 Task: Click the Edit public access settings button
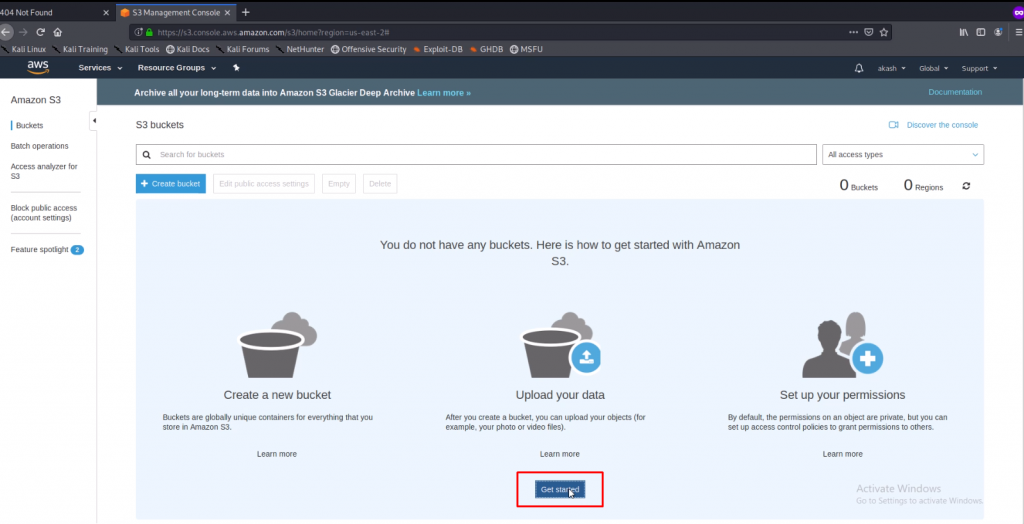click(x=264, y=184)
